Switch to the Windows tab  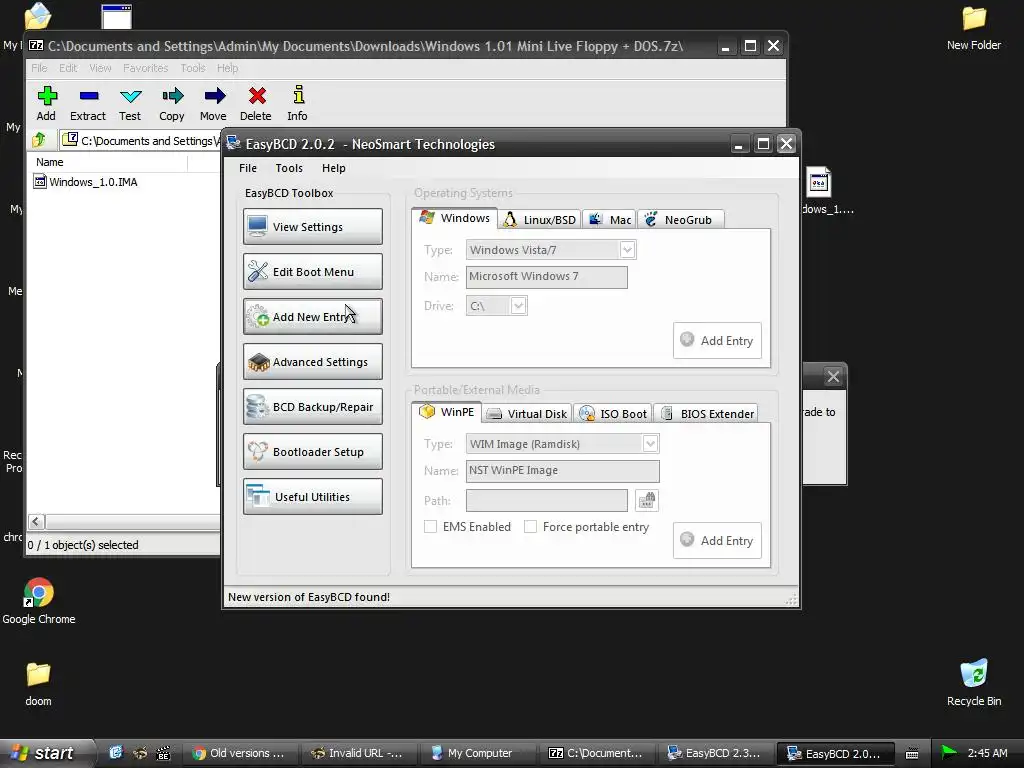coord(455,218)
